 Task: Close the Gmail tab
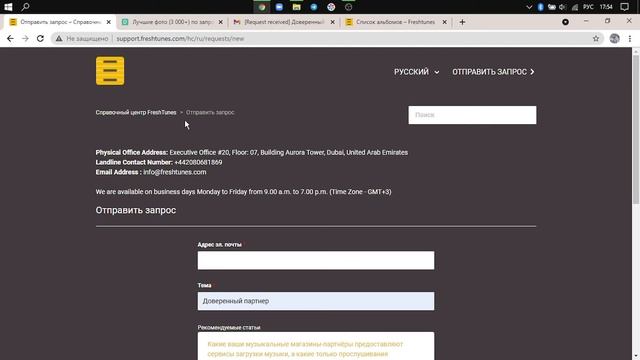click(332, 22)
